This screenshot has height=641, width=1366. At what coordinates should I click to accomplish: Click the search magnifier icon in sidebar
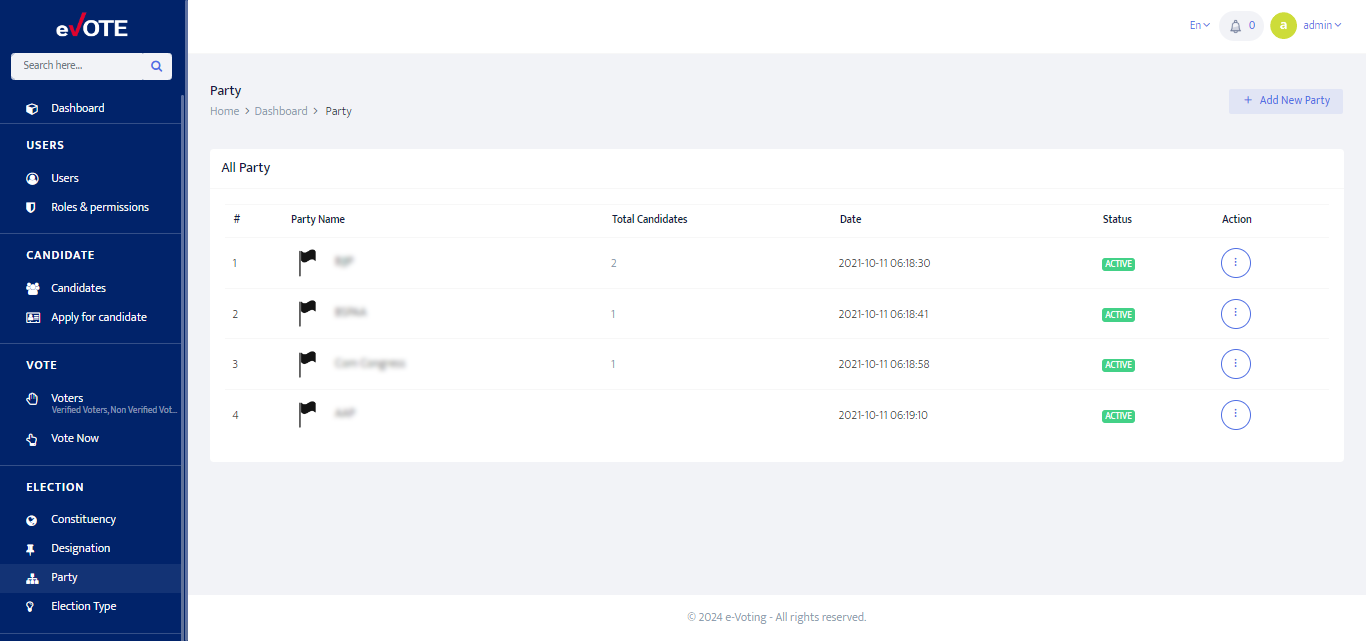click(x=156, y=66)
